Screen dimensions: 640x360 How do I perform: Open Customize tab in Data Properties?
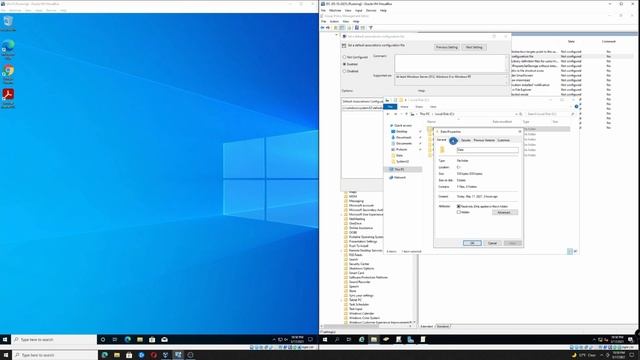503,140
